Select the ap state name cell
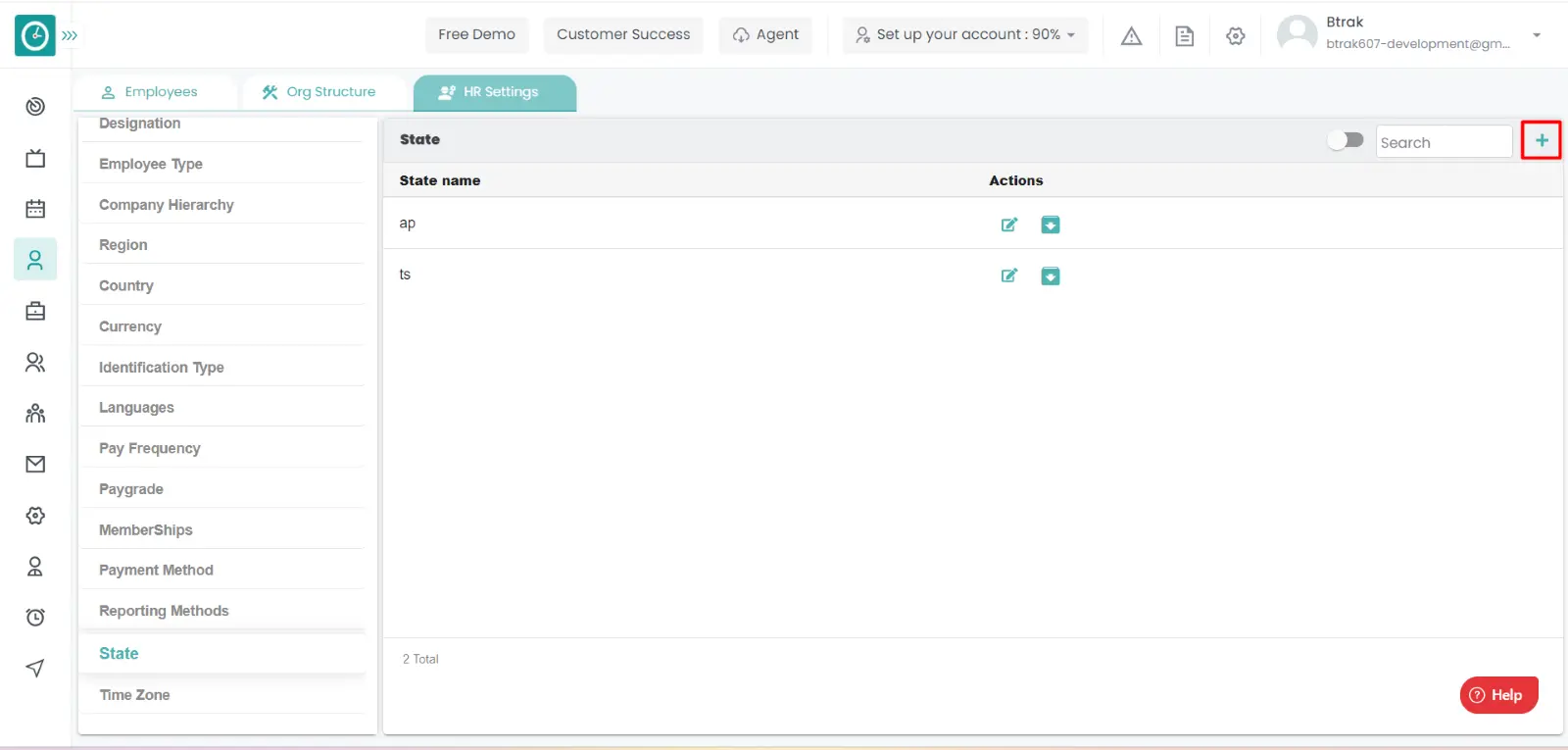1568x750 pixels. click(x=407, y=224)
